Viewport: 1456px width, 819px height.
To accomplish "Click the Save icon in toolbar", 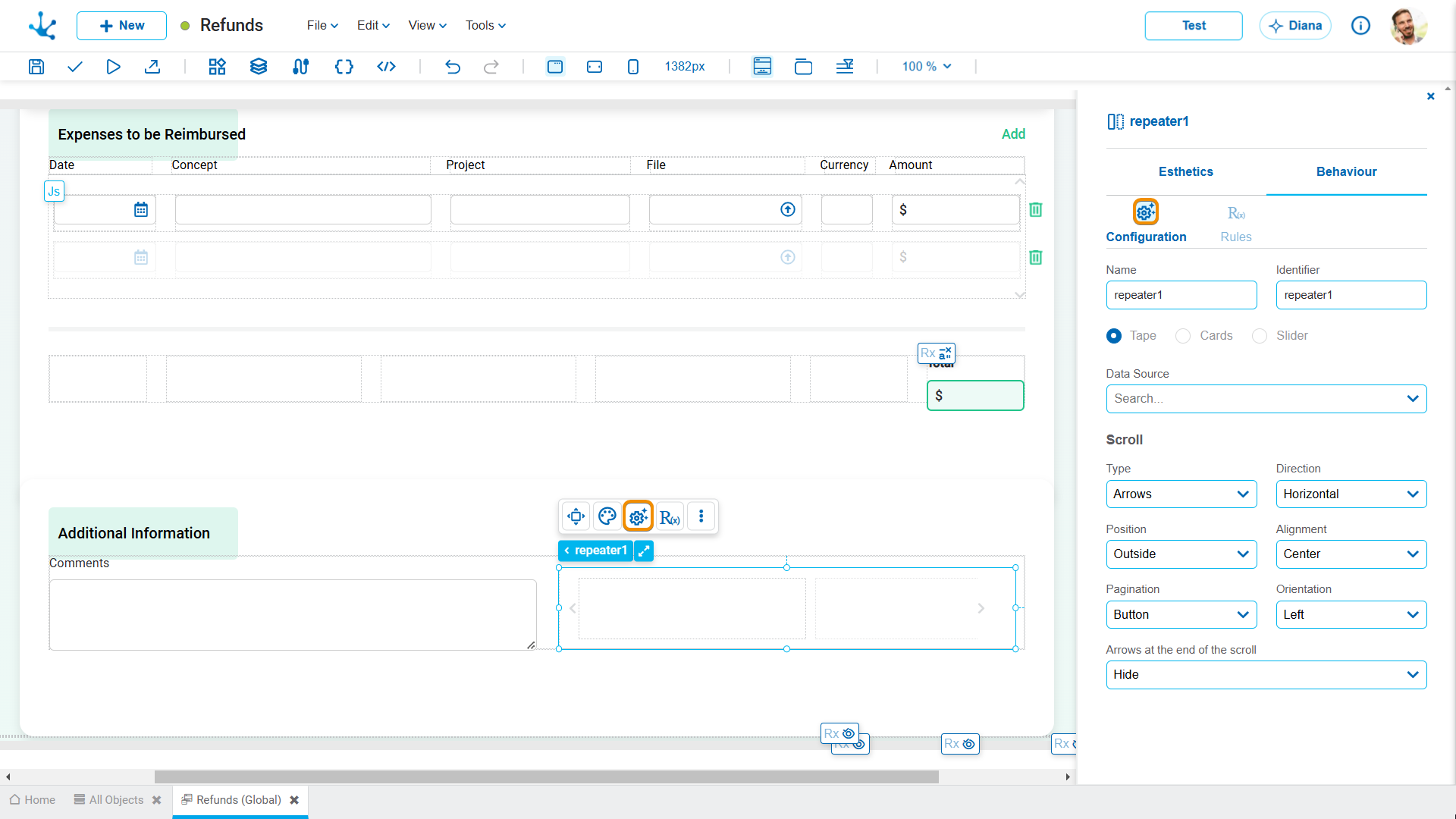I will click(36, 67).
